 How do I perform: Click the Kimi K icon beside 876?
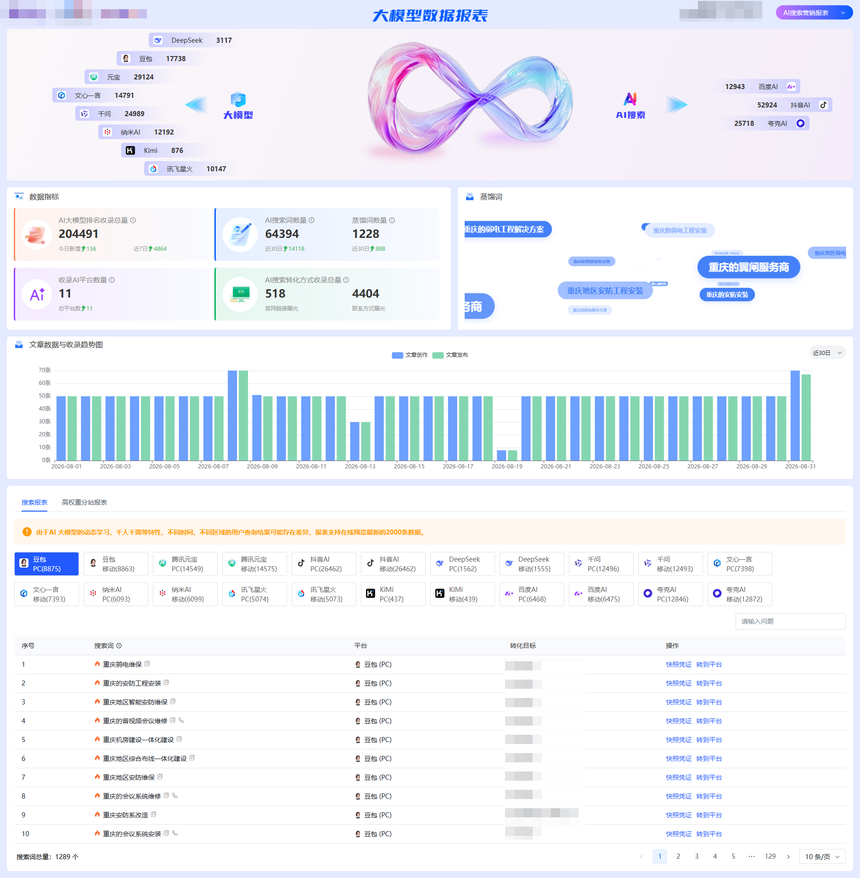(x=130, y=150)
